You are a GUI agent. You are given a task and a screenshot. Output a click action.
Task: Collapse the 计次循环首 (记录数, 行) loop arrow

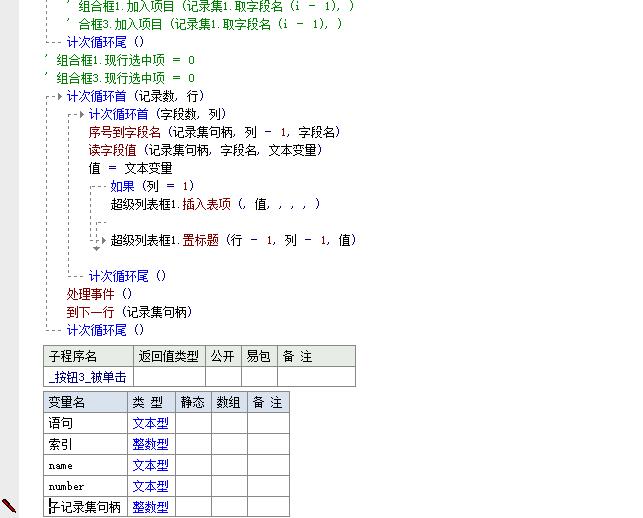tap(60, 97)
